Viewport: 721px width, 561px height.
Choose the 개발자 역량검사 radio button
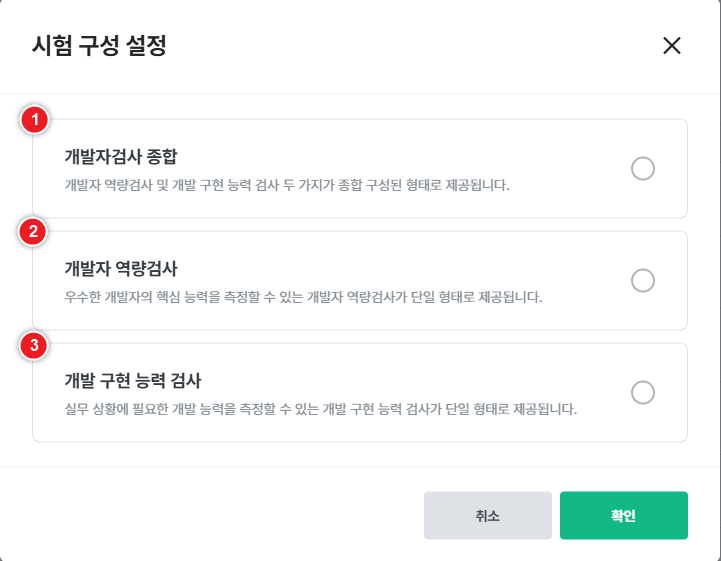[643, 280]
